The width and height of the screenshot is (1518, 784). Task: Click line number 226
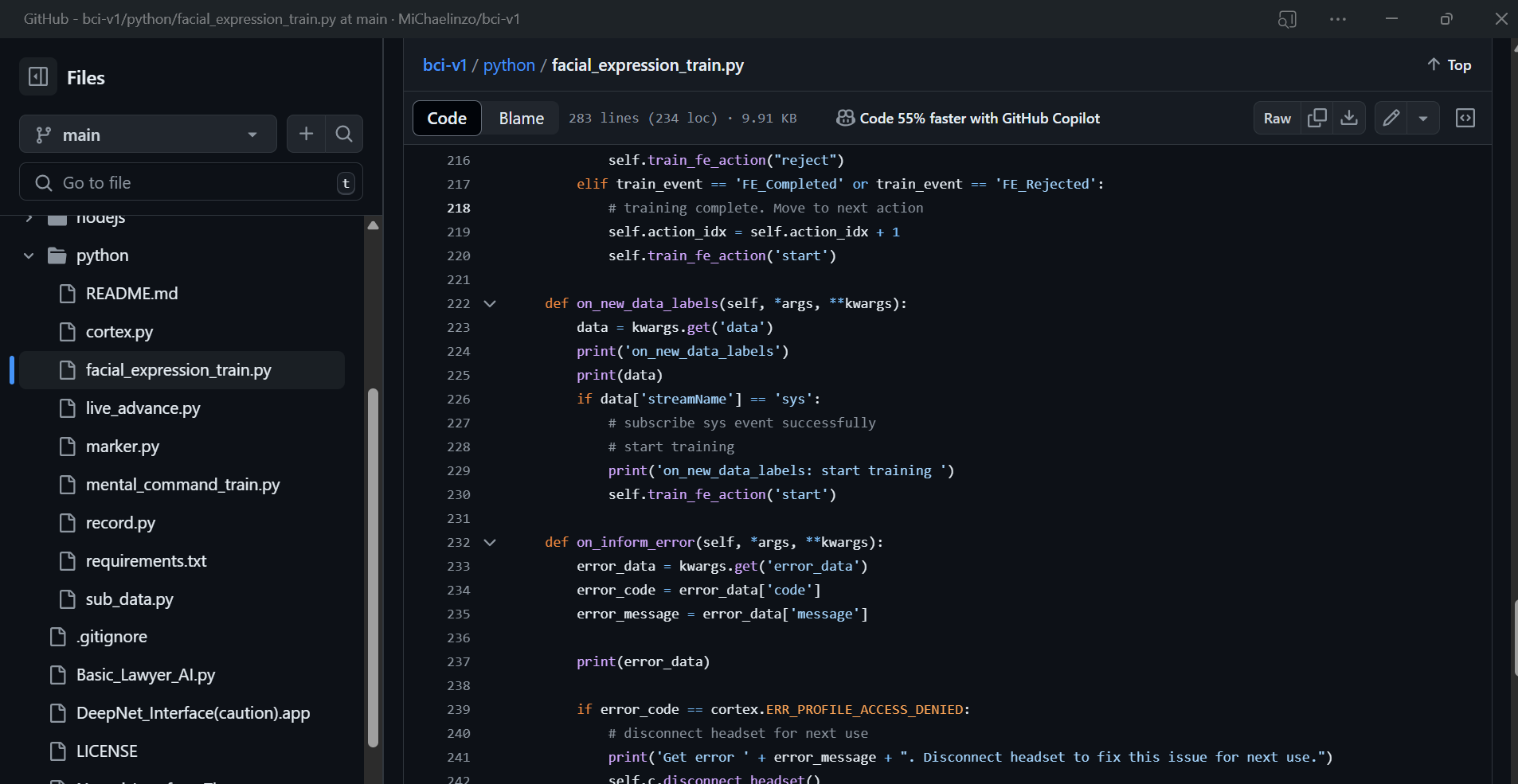[459, 399]
